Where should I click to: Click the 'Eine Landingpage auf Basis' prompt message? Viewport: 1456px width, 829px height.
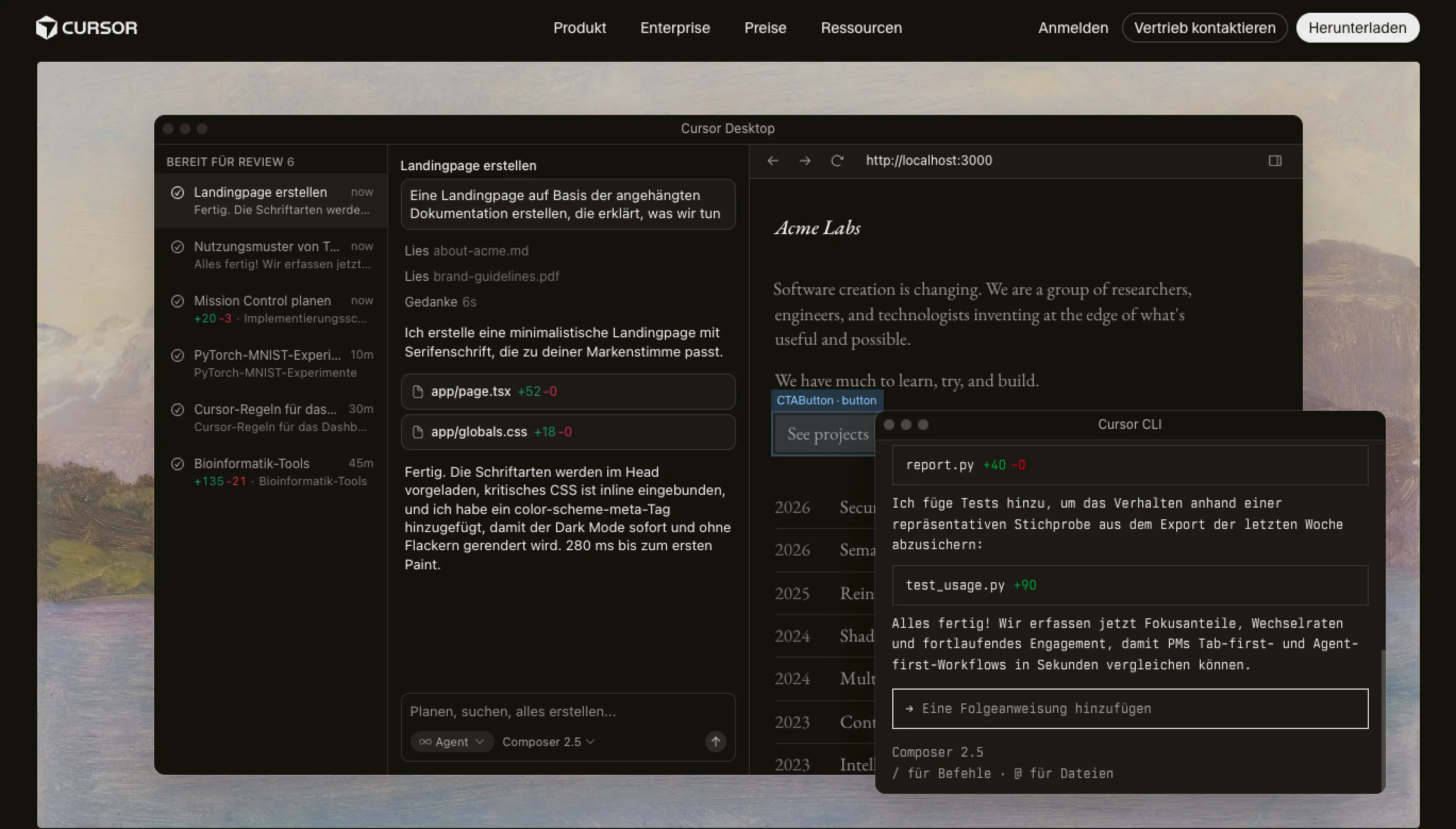pyautogui.click(x=568, y=204)
